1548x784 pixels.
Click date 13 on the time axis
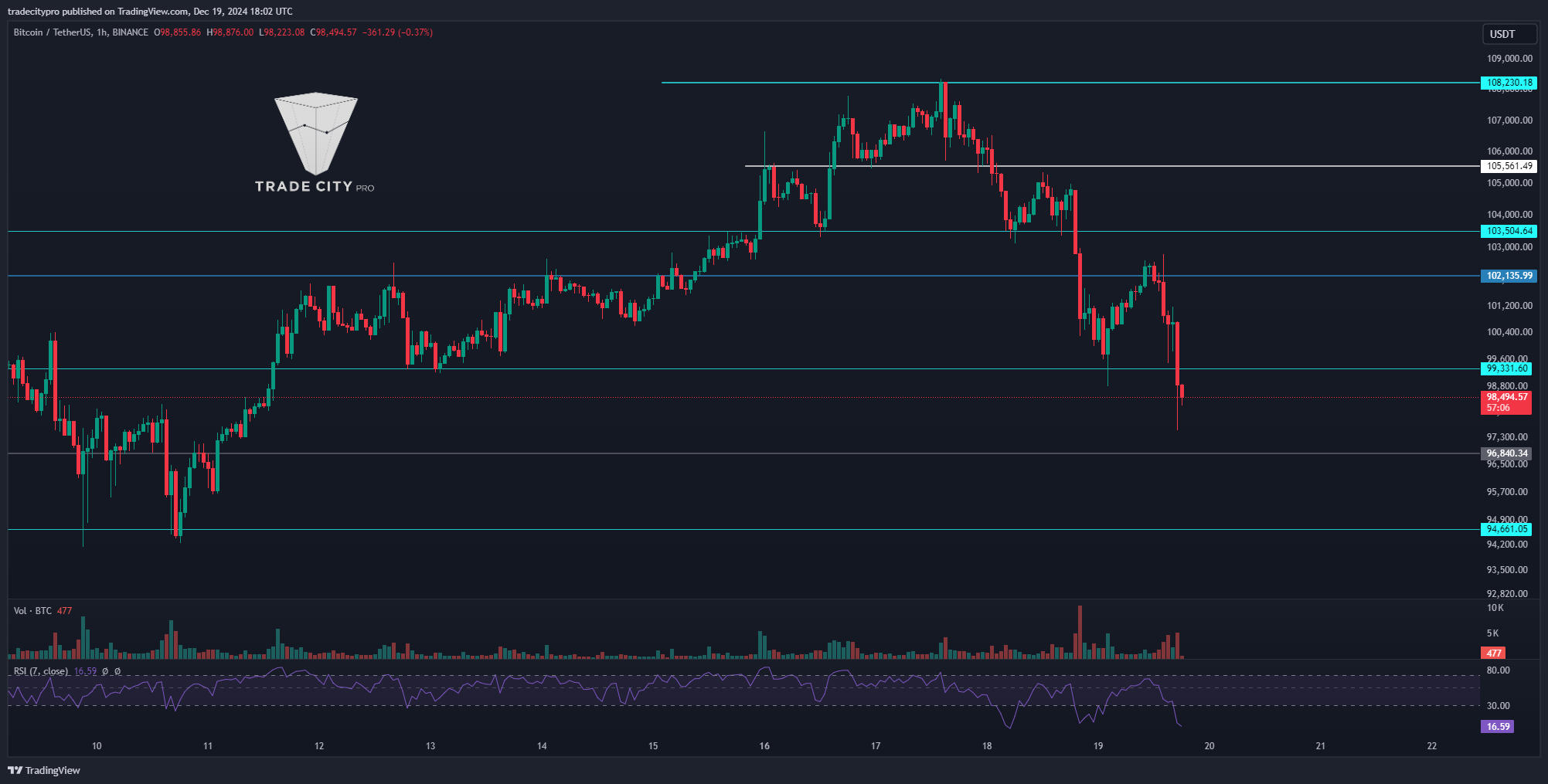430,746
